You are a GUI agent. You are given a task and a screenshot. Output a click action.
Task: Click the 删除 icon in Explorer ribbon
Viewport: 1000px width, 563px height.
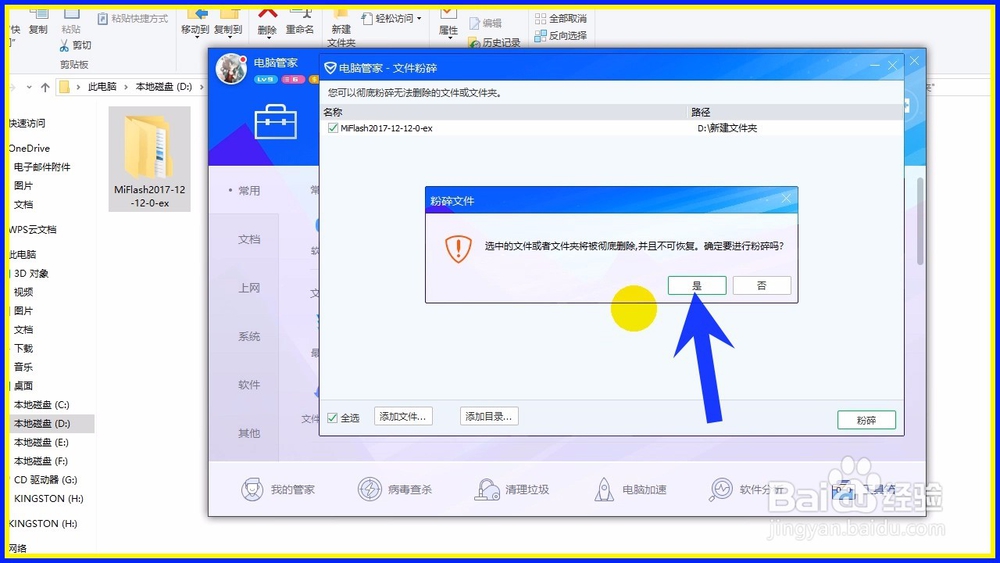tap(267, 22)
